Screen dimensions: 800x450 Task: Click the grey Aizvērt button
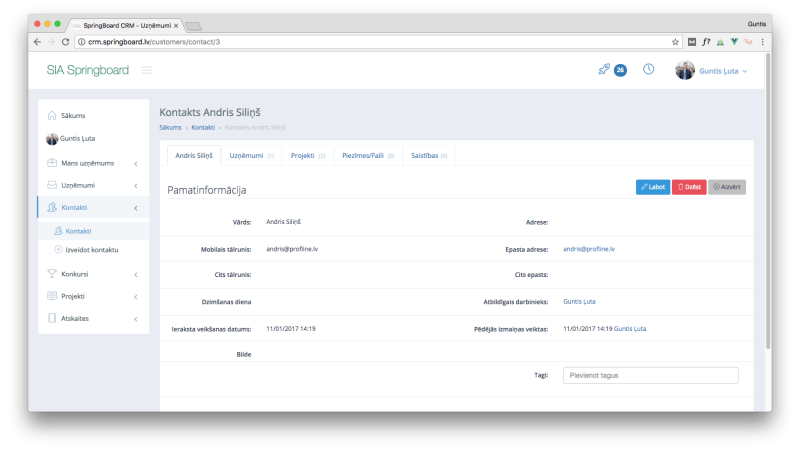click(x=727, y=187)
